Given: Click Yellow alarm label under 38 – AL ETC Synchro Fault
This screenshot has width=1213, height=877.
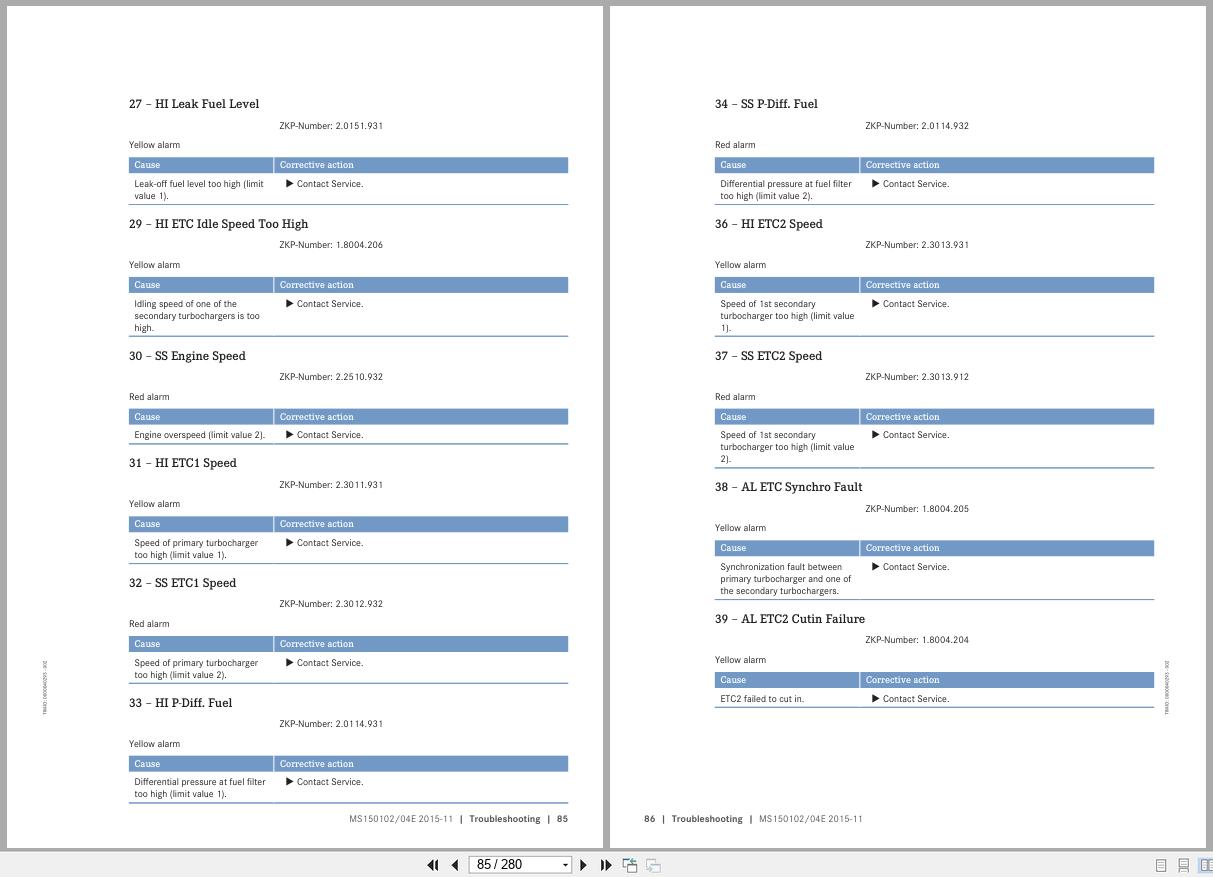Looking at the screenshot, I should 740,528.
